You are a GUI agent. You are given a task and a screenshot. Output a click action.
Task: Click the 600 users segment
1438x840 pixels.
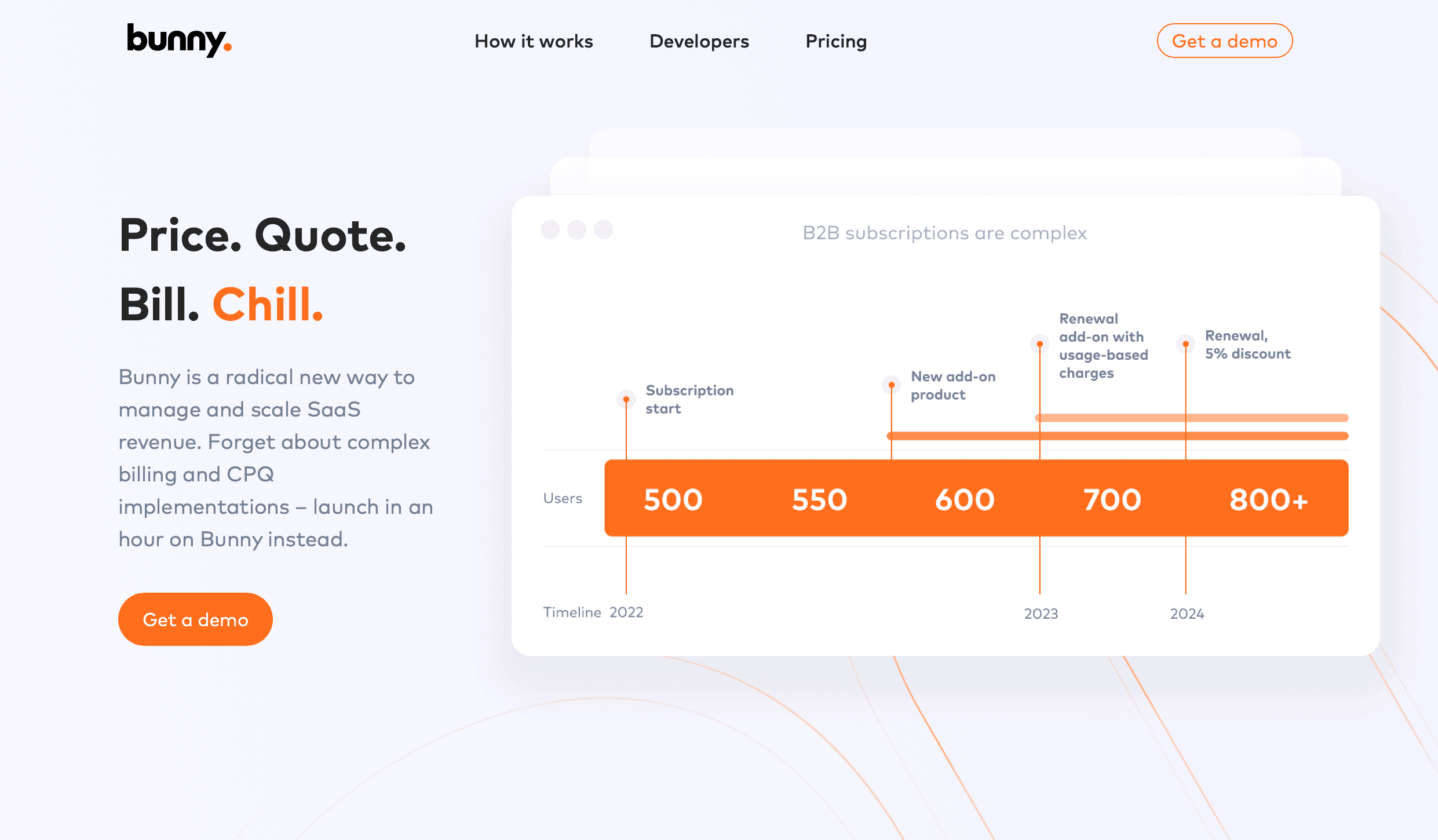coord(965,499)
